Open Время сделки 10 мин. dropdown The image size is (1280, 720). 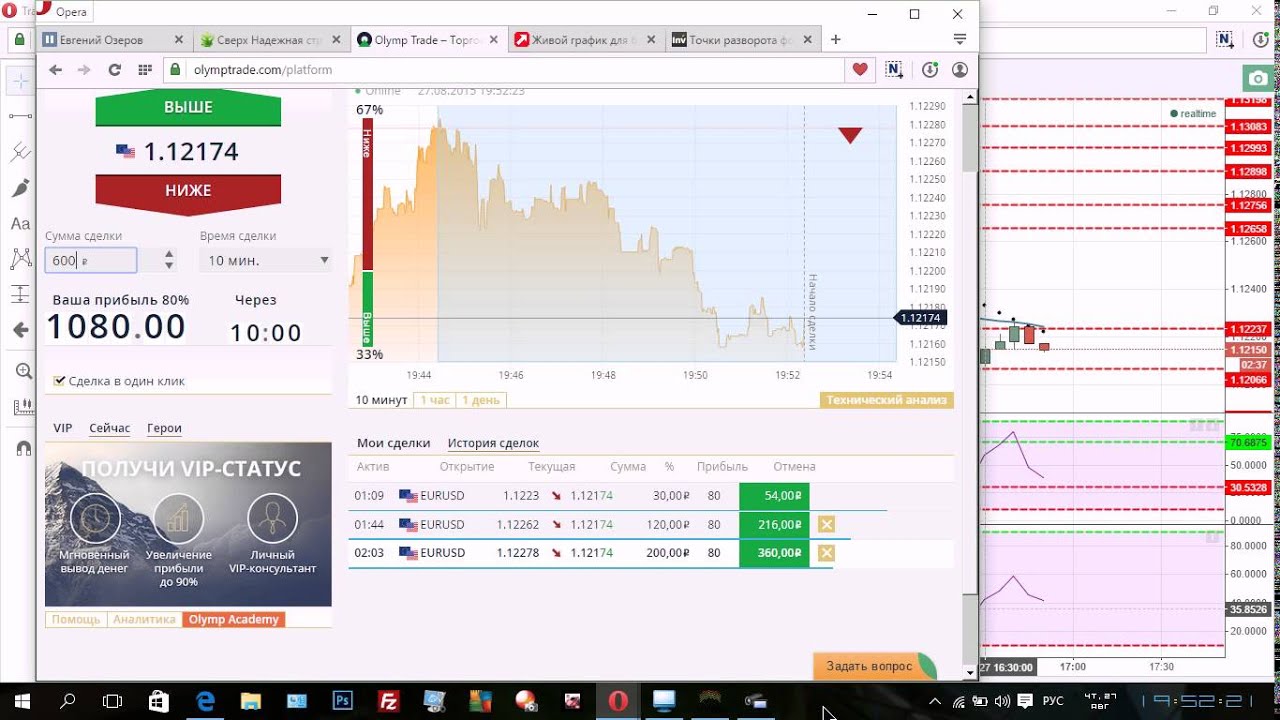pyautogui.click(x=266, y=260)
